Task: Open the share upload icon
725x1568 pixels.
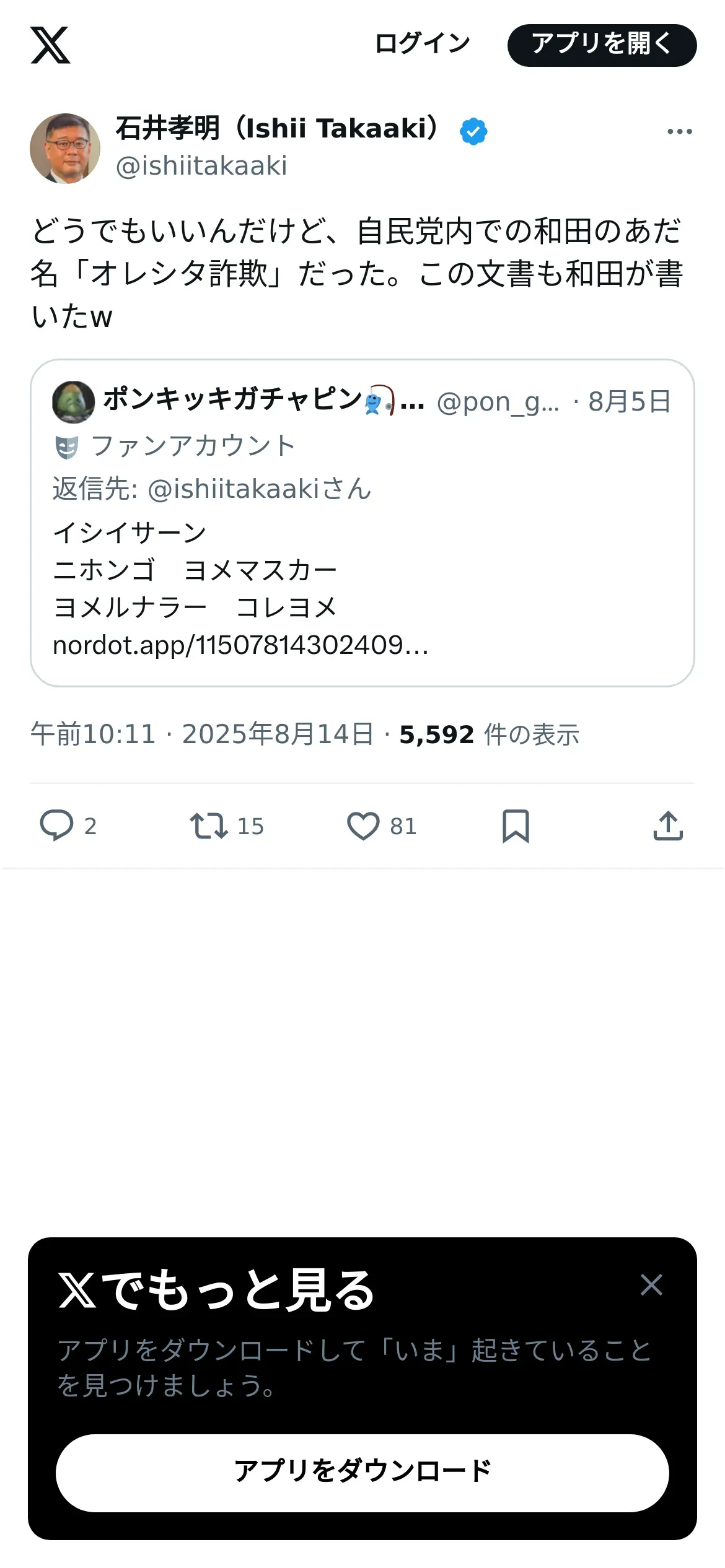Action: click(x=668, y=825)
